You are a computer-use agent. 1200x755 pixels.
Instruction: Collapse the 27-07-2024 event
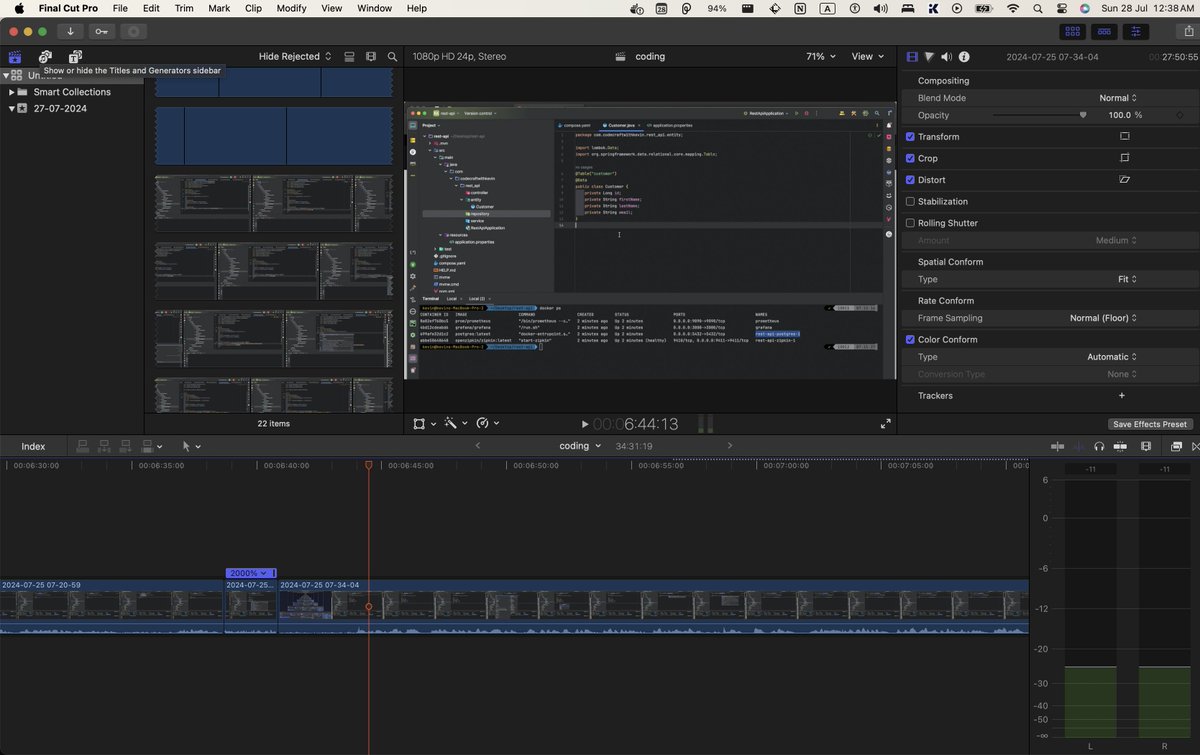point(12,108)
